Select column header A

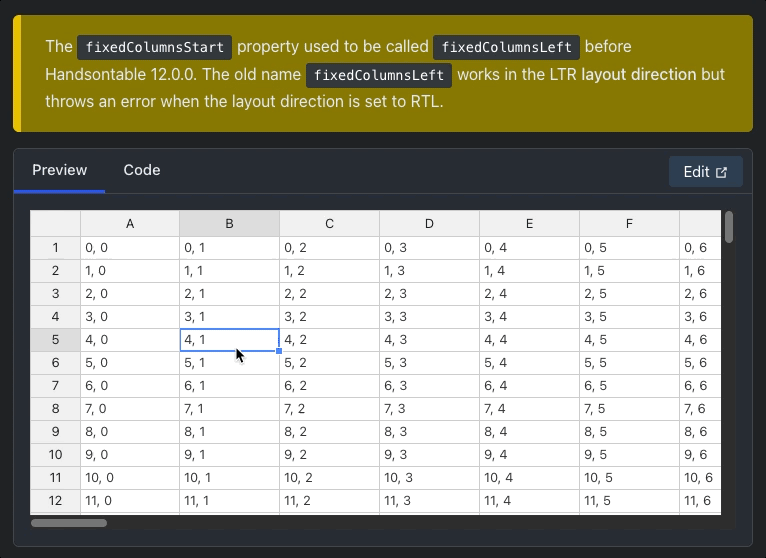coord(130,224)
